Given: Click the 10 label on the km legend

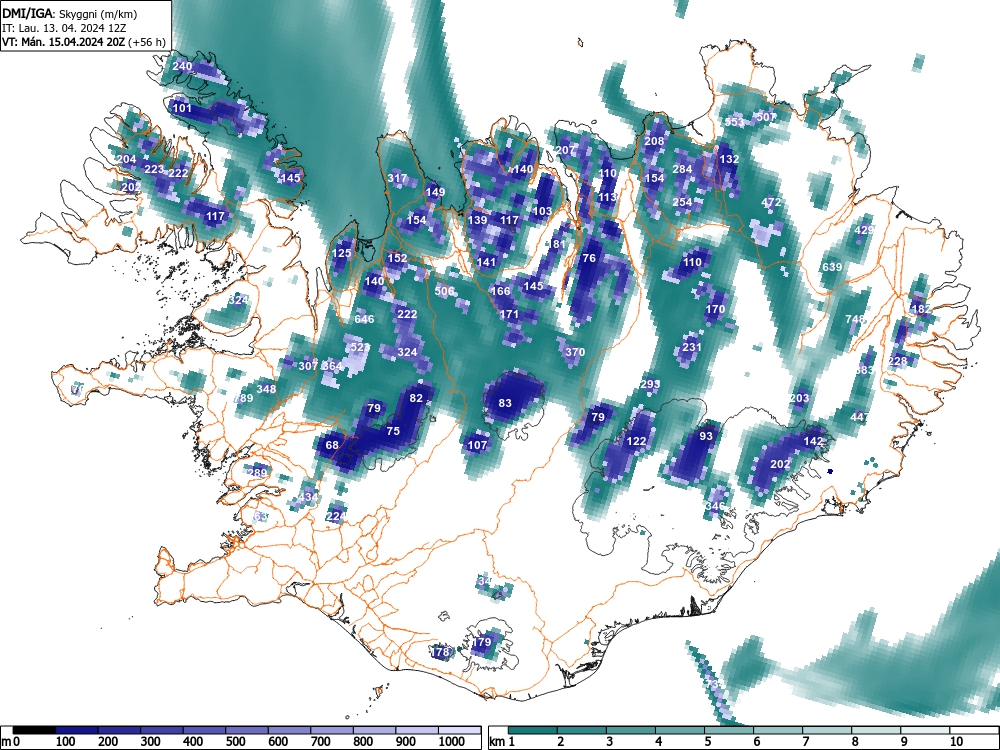Looking at the screenshot, I should point(955,742).
